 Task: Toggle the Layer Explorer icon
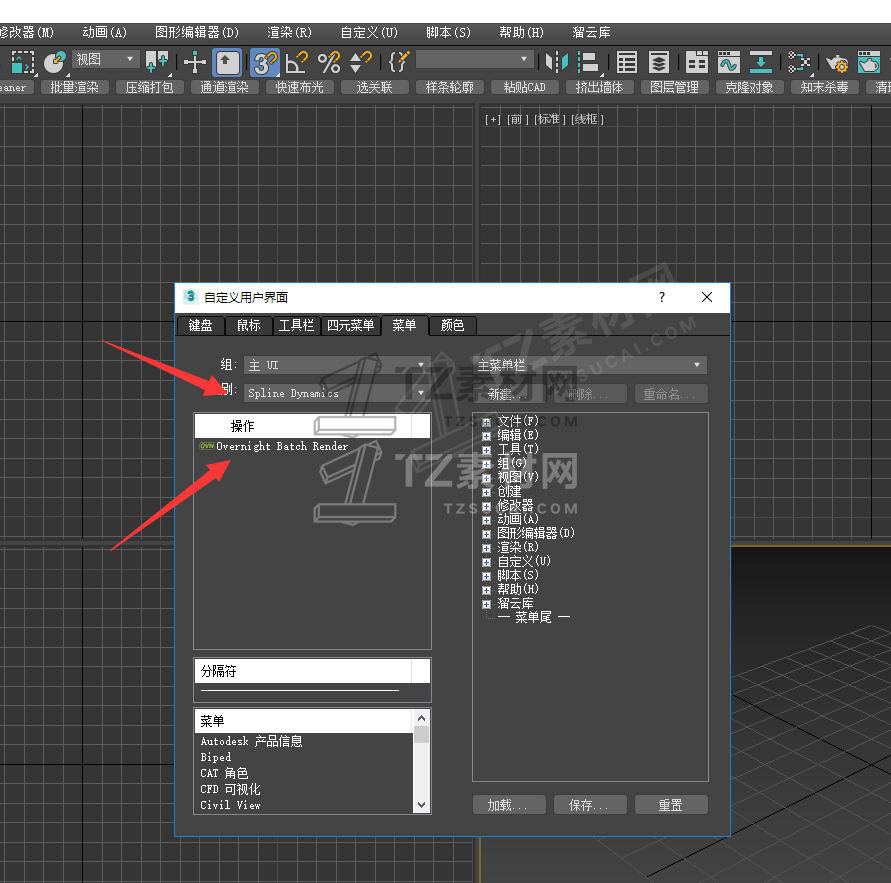(659, 62)
